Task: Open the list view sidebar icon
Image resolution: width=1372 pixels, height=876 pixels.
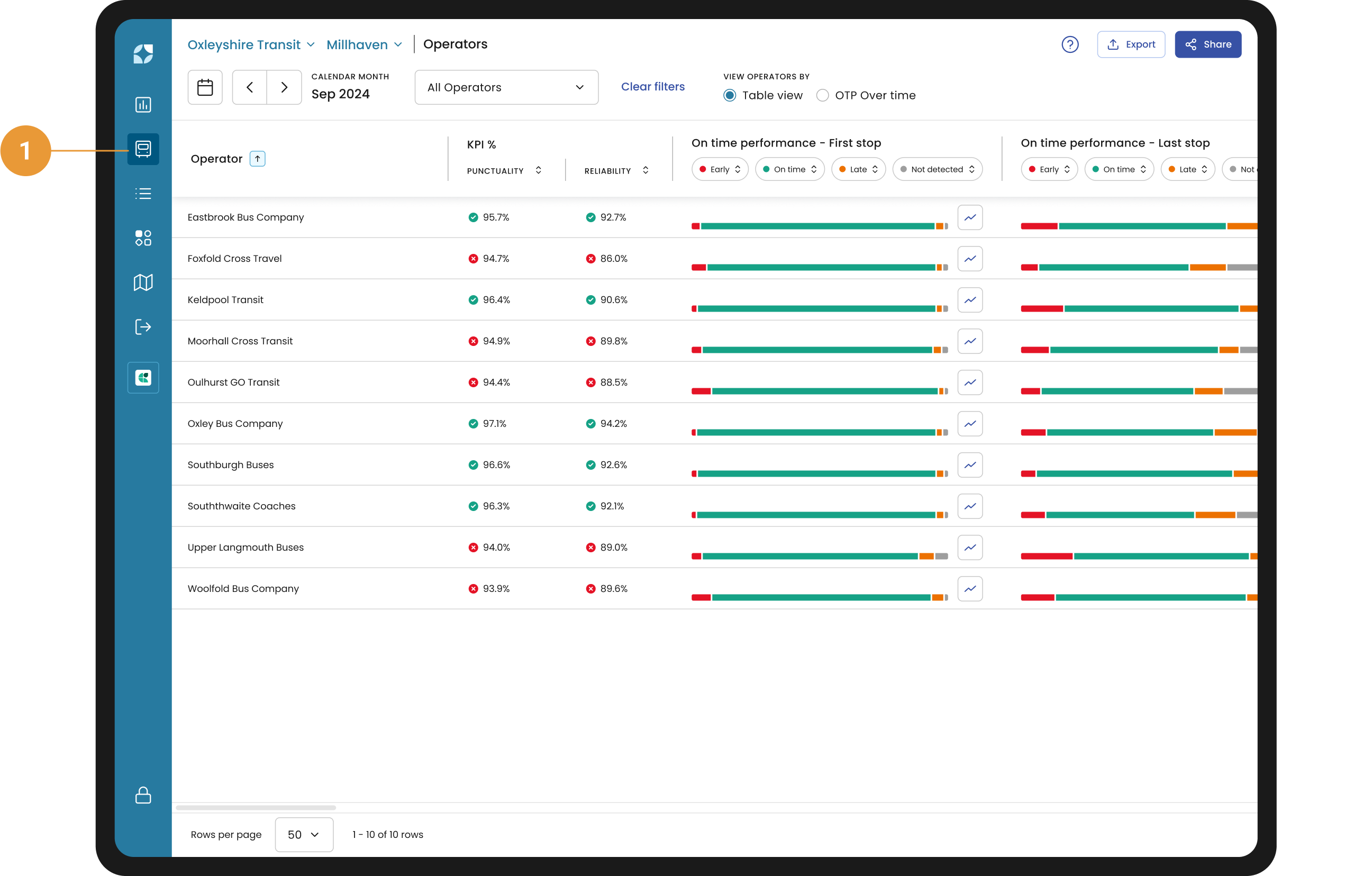Action: pyautogui.click(x=143, y=194)
